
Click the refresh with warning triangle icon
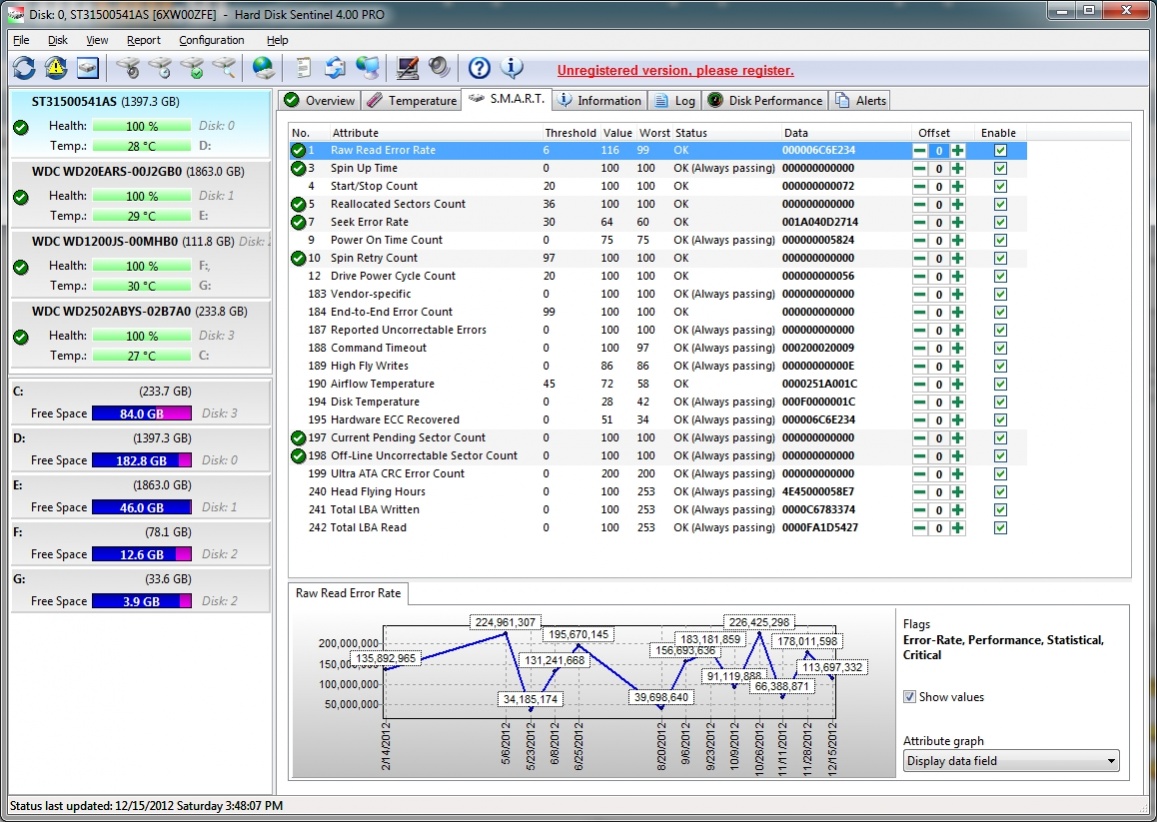(56, 67)
